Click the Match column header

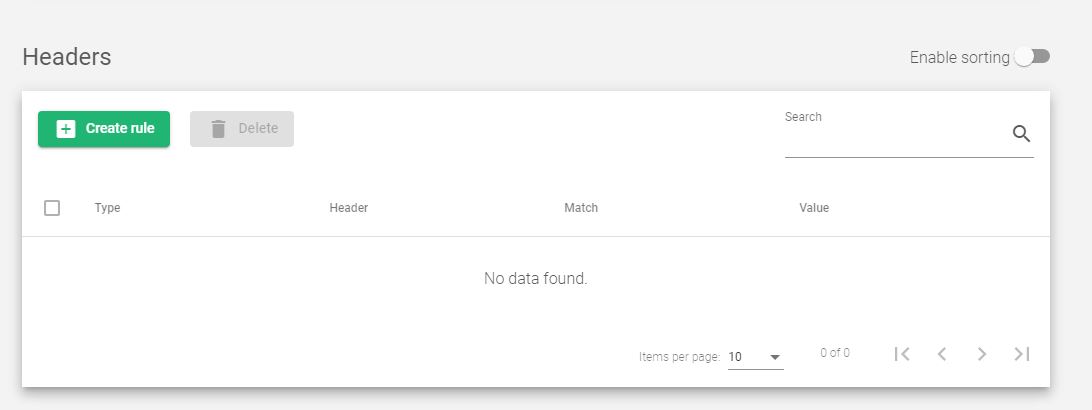pos(581,207)
